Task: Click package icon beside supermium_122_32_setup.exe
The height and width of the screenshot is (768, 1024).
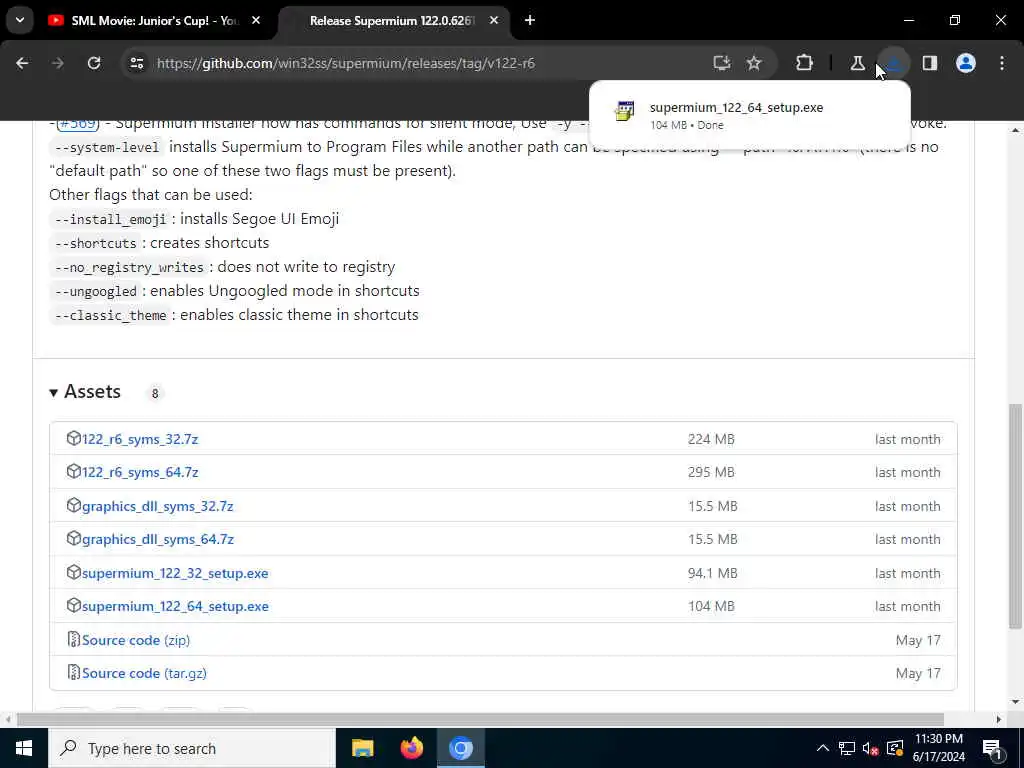Action: click(x=73, y=572)
